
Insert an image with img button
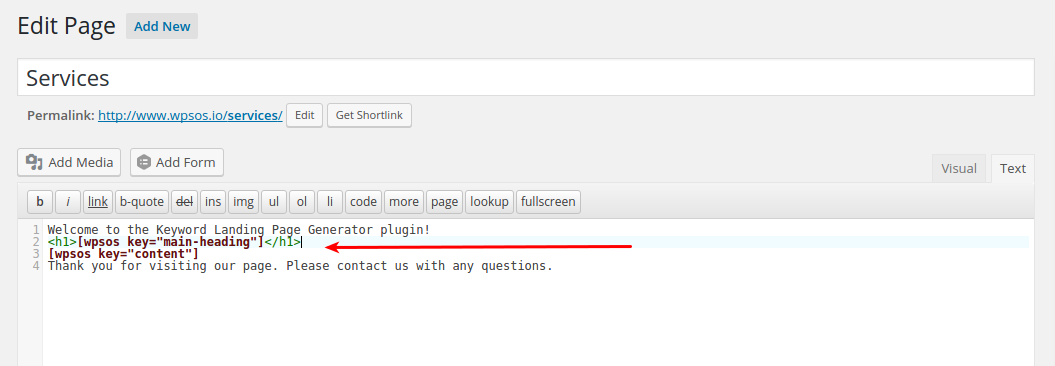tap(244, 201)
